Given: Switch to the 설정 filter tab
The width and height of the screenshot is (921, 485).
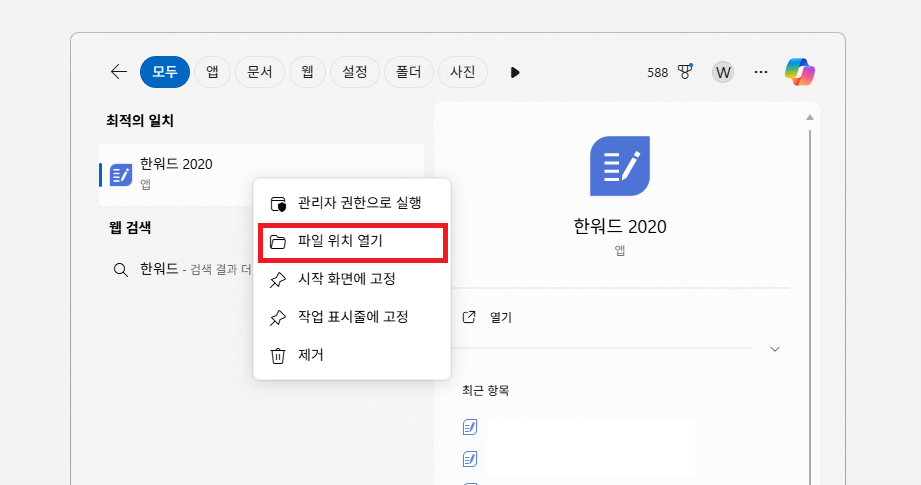Looking at the screenshot, I should [x=355, y=72].
